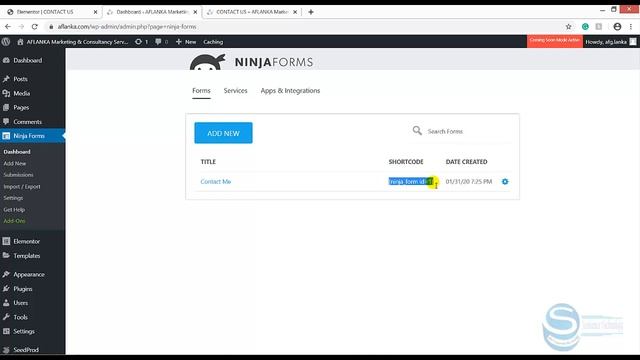Open Caching menu in admin bar
This screenshot has width=640, height=360.
213,42
